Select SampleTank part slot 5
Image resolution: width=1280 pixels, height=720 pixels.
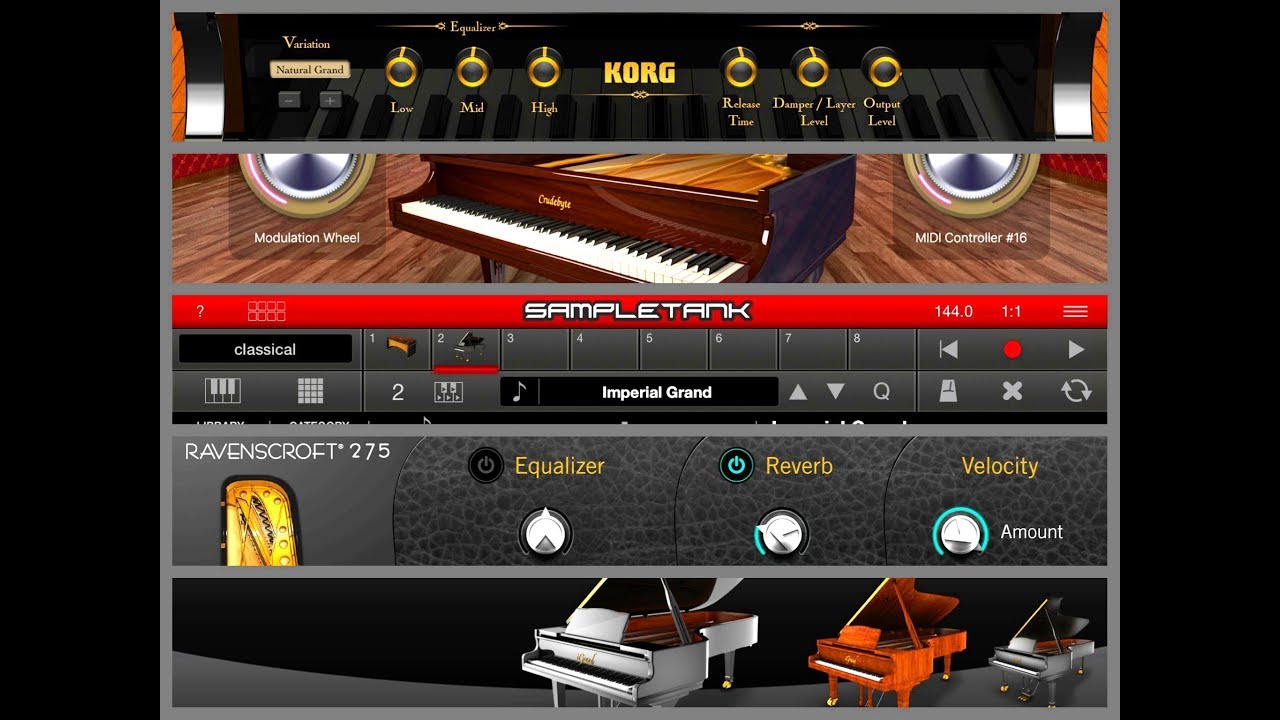pyautogui.click(x=674, y=350)
